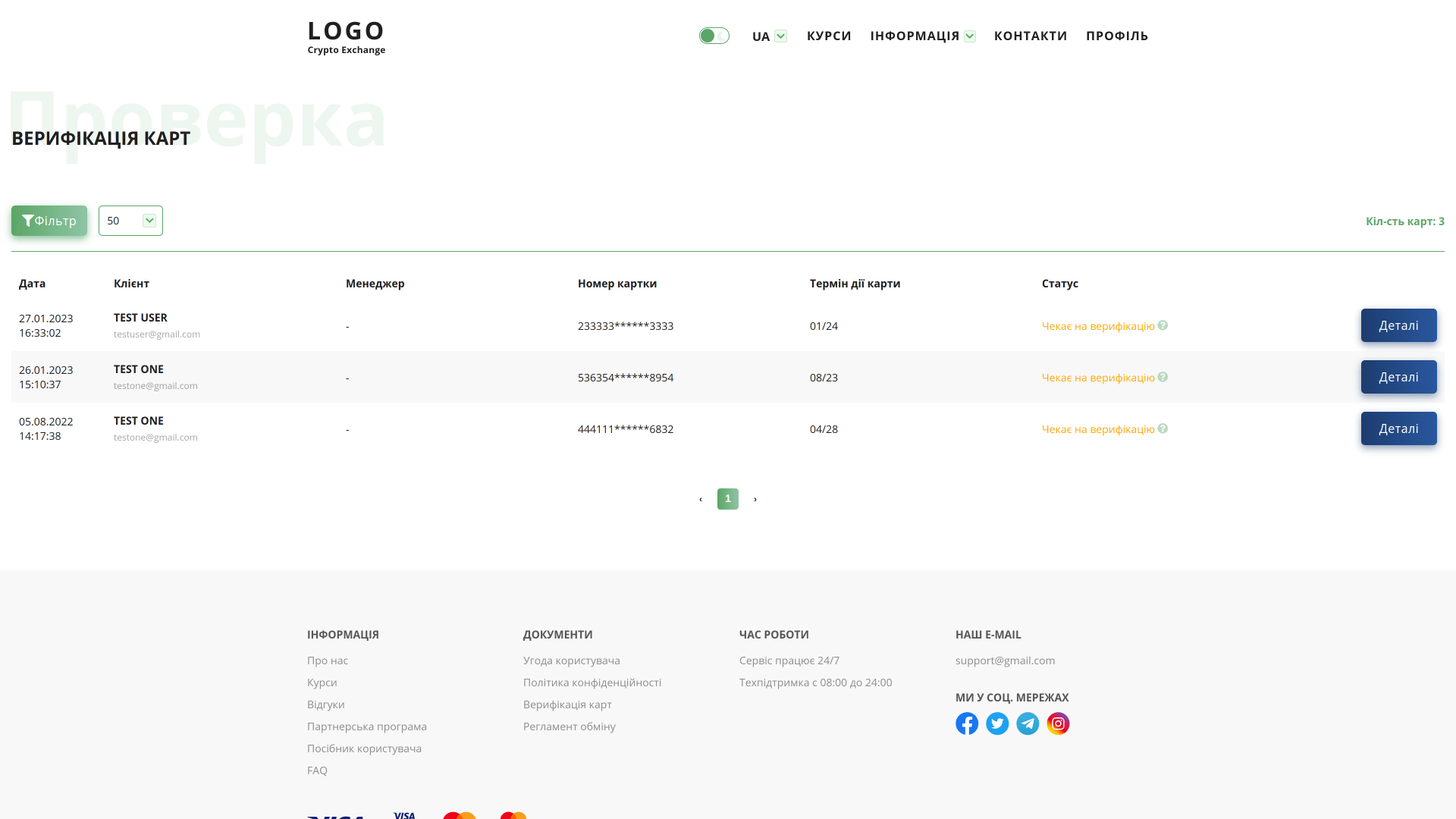Viewport: 1456px width, 819px height.
Task: Click the Менеджер column header
Action: pyautogui.click(x=375, y=284)
